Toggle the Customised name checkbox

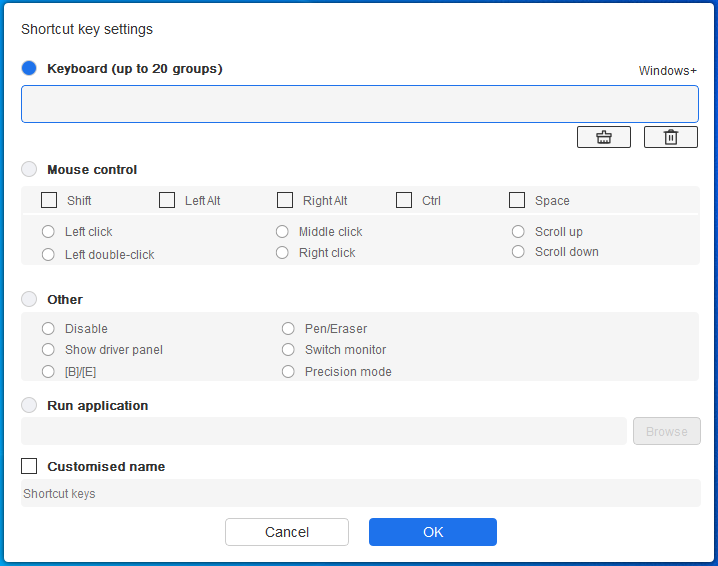coord(29,466)
